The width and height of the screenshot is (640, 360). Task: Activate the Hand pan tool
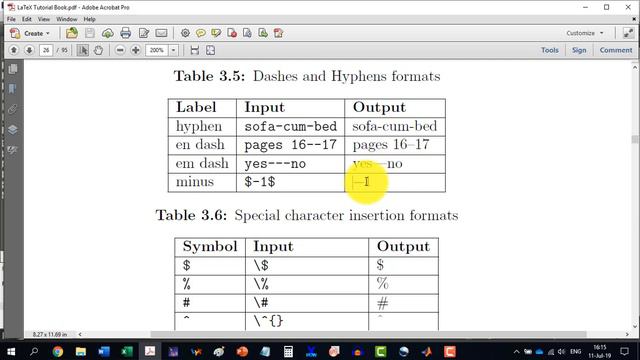(98, 50)
